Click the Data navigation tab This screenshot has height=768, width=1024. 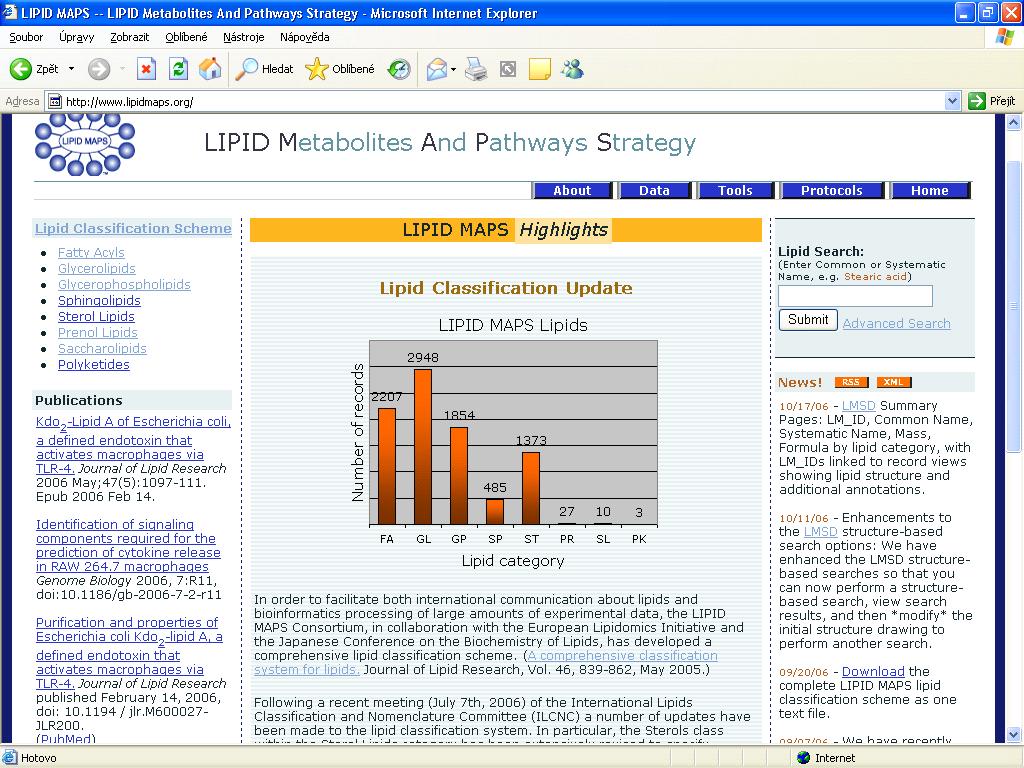point(654,190)
